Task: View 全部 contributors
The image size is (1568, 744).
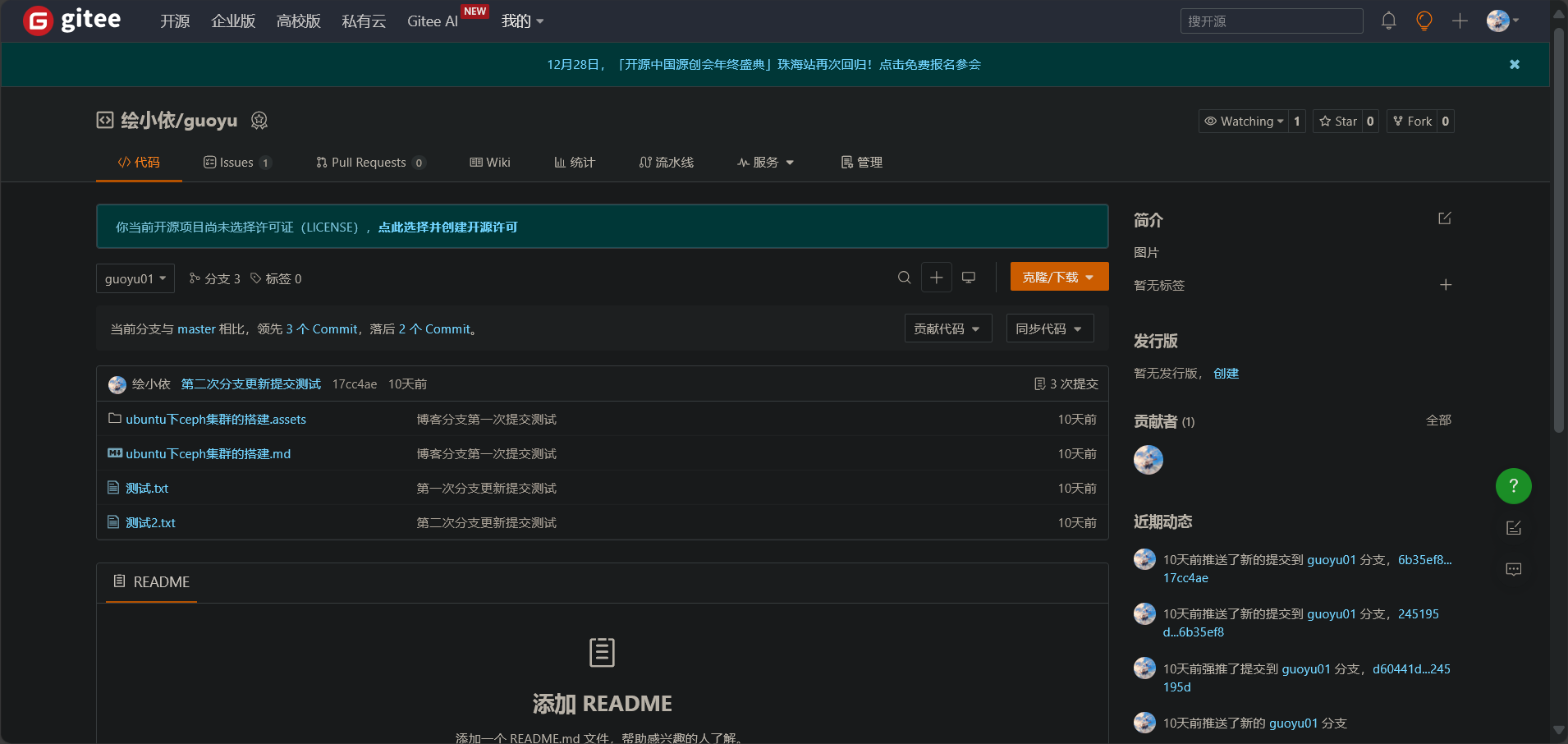Action: pyautogui.click(x=1438, y=420)
